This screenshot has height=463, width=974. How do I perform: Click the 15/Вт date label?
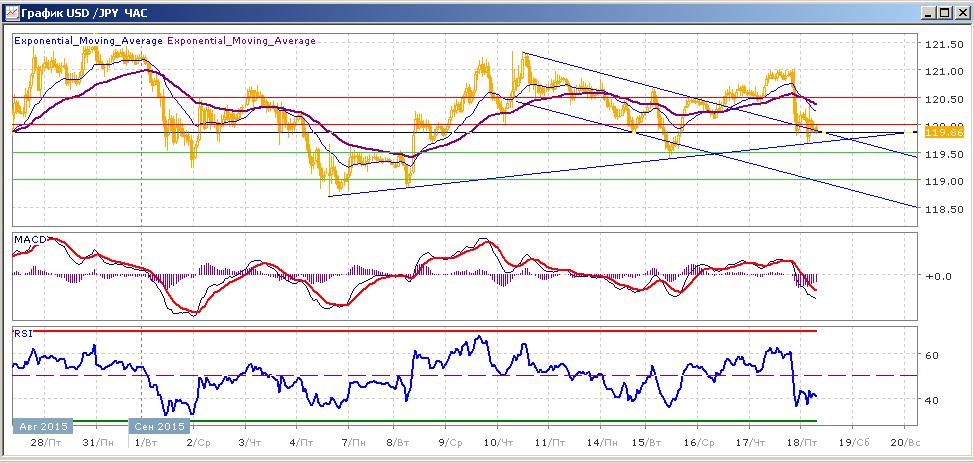pos(647,442)
